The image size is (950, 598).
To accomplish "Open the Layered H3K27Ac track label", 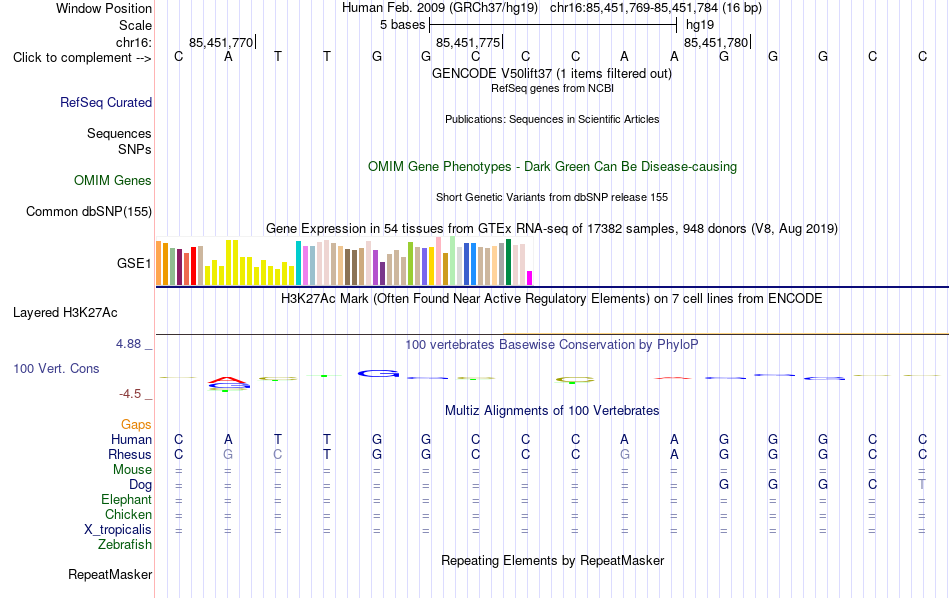I will pyautogui.click(x=65, y=313).
